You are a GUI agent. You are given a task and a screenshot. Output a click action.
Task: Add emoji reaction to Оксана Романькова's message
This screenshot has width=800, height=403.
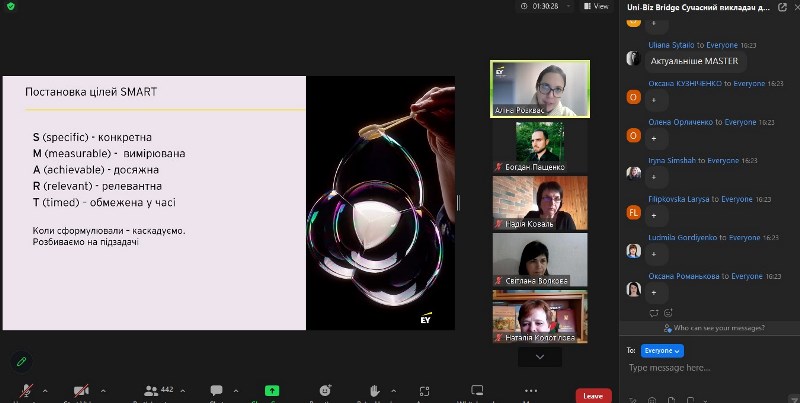668,313
